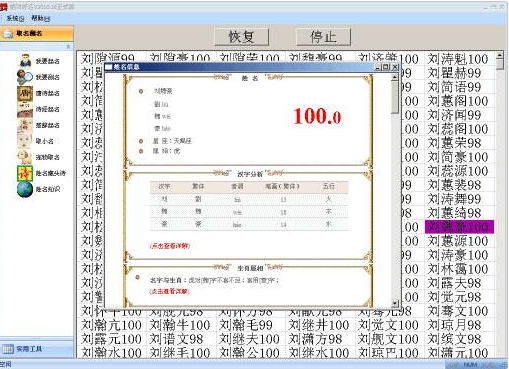
Task: Minimize the name info dialog
Action: pos(378,67)
